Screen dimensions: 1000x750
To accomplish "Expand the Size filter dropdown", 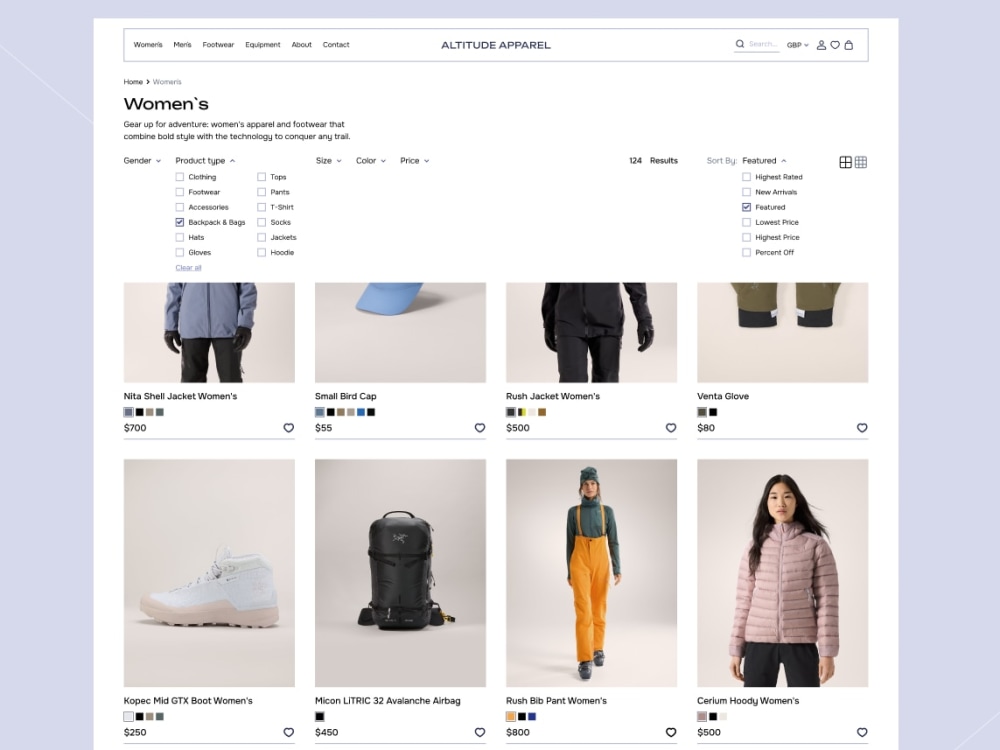I will coord(328,161).
